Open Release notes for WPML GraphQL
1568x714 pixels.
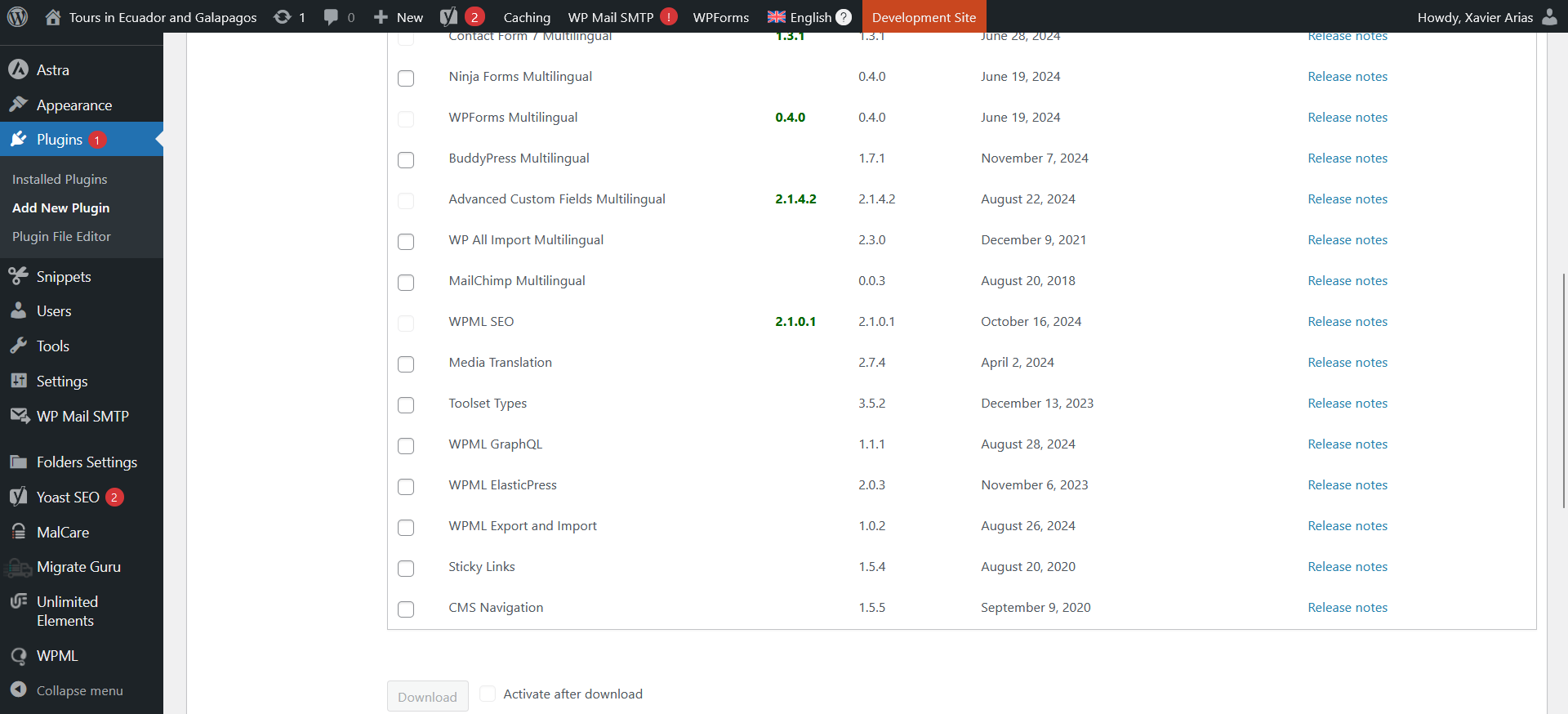pos(1347,444)
